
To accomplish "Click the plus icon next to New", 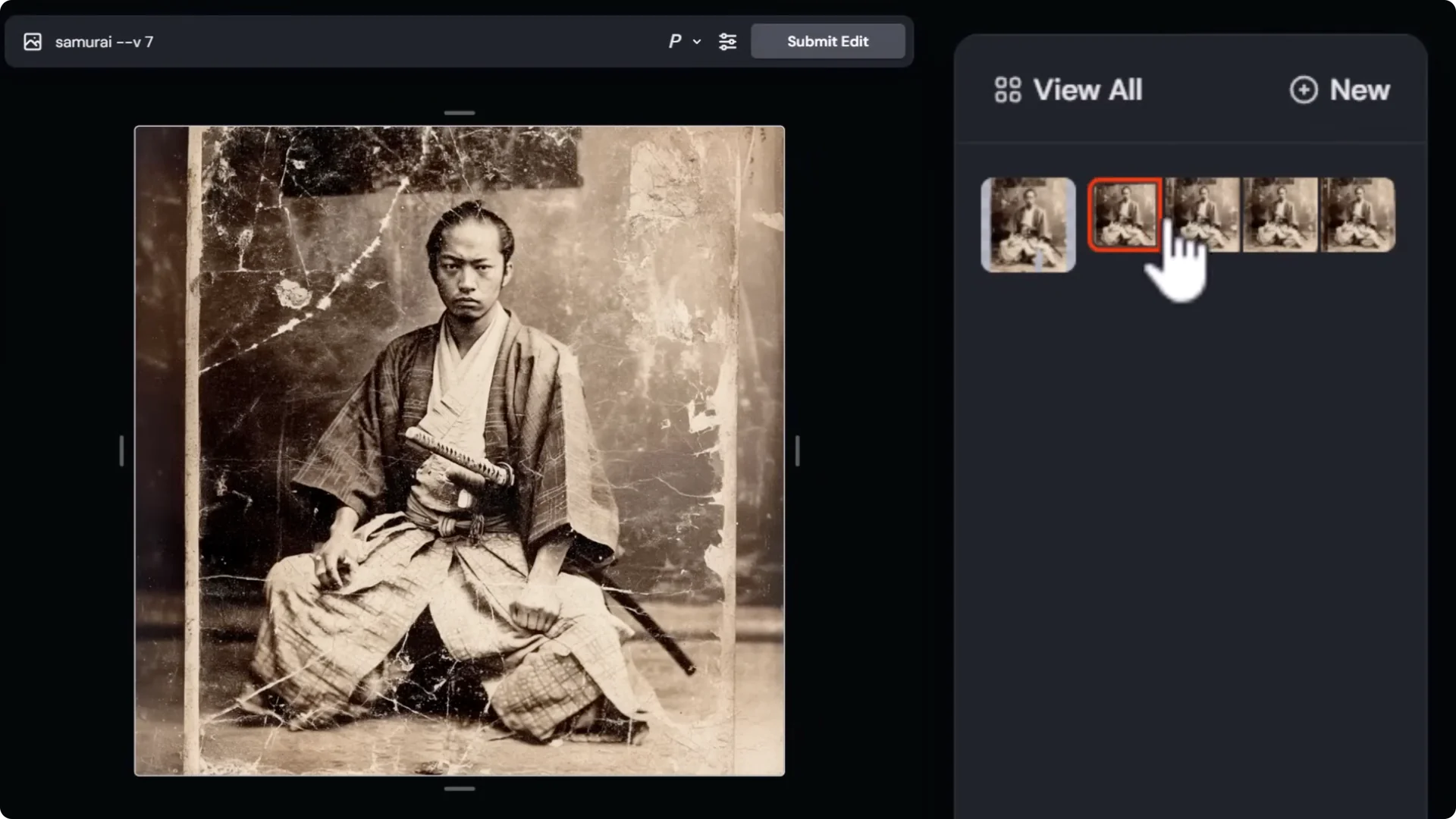I will click(x=1304, y=89).
